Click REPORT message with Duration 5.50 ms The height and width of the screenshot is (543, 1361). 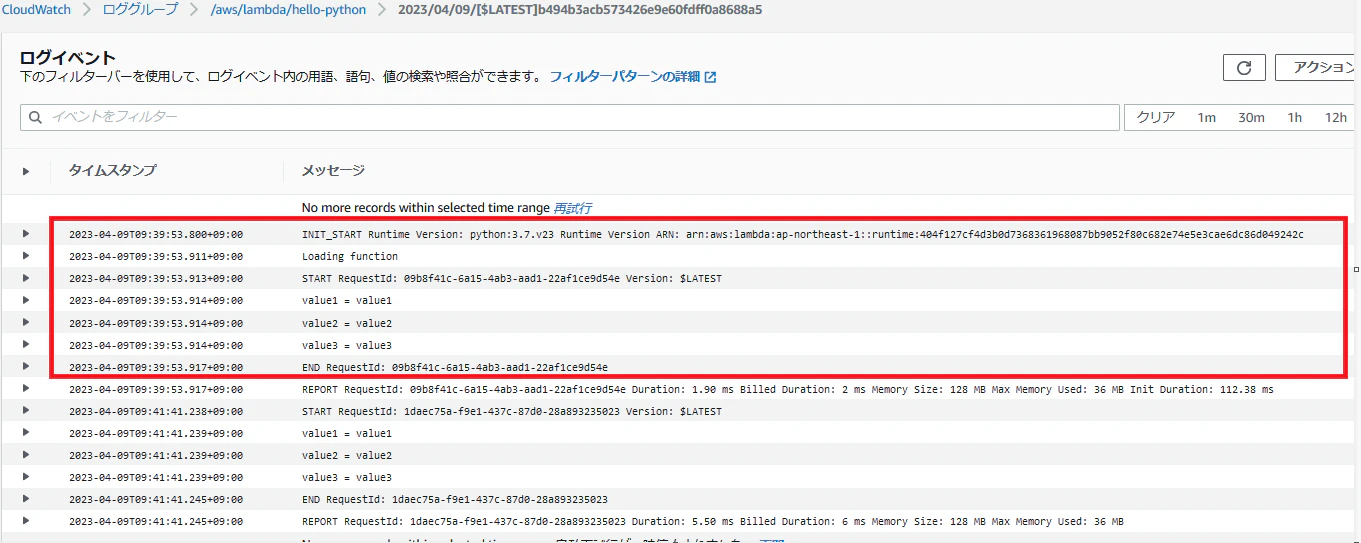coord(713,521)
